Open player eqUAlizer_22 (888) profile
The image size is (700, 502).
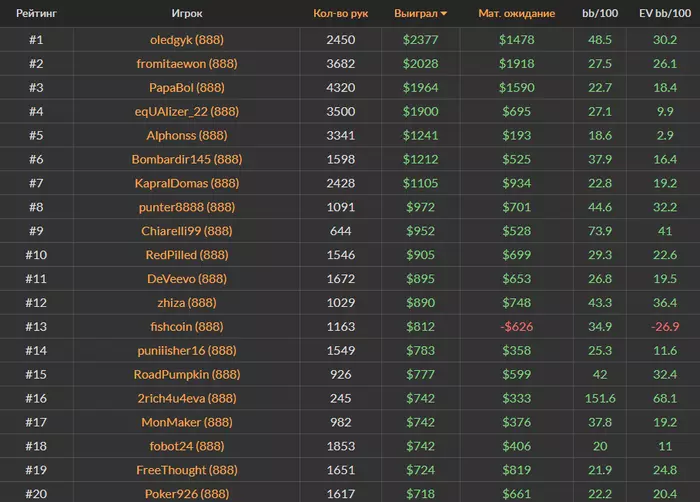(x=187, y=111)
